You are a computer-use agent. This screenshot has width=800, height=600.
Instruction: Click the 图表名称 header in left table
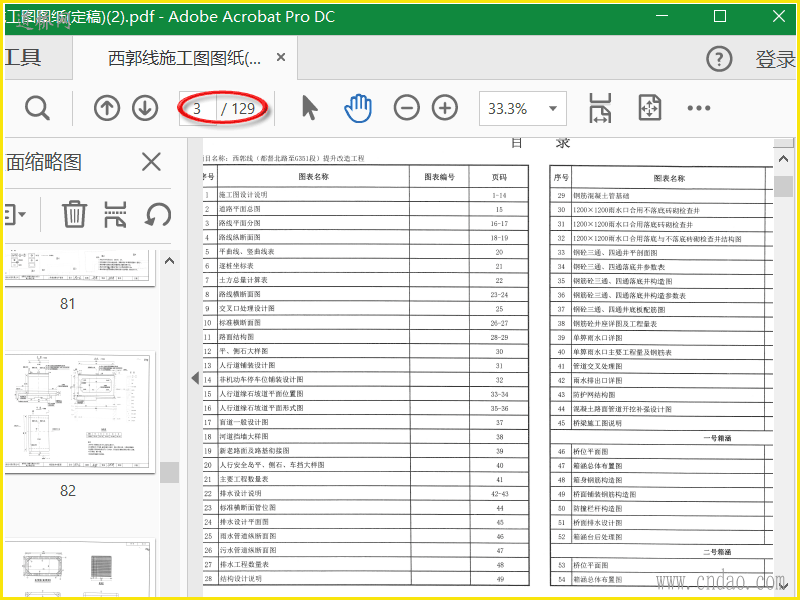pos(313,177)
